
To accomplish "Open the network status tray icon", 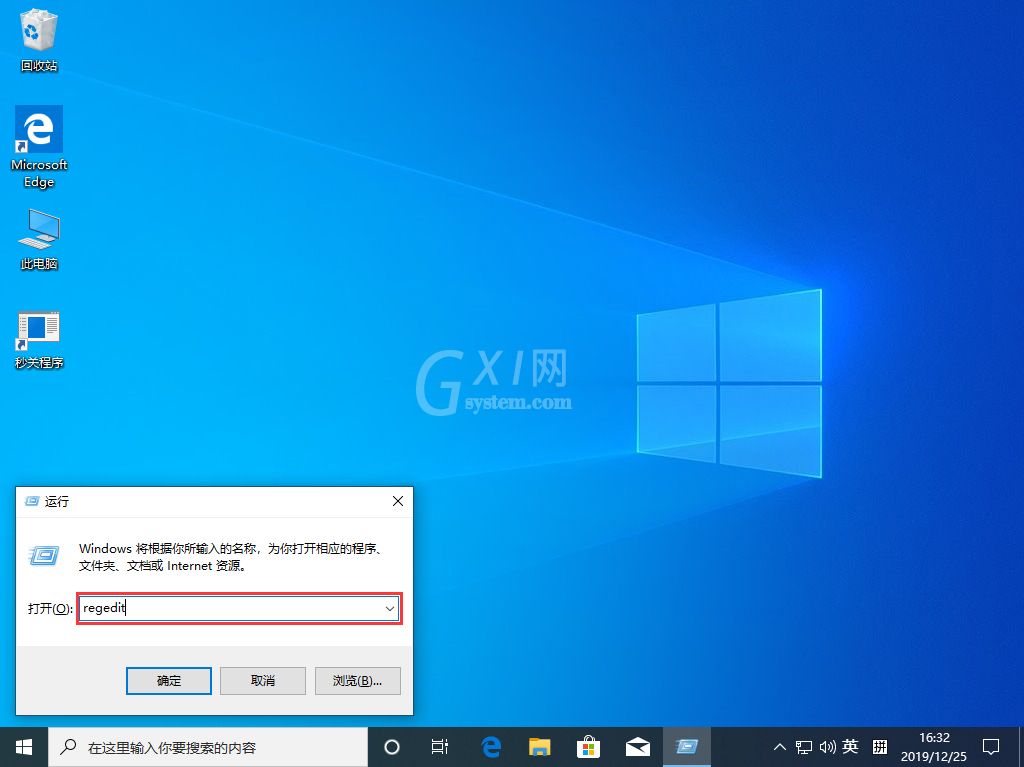I will (803, 747).
